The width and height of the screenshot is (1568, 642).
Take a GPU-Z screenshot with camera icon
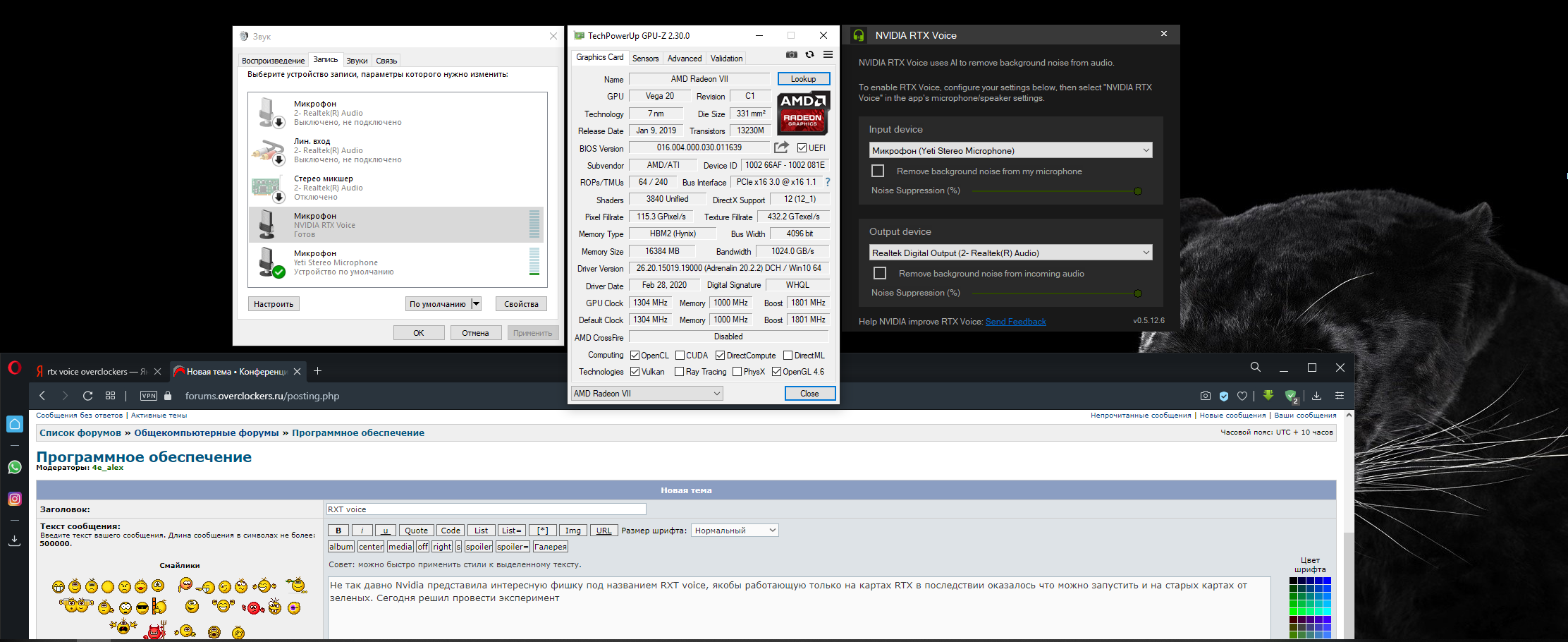(792, 54)
